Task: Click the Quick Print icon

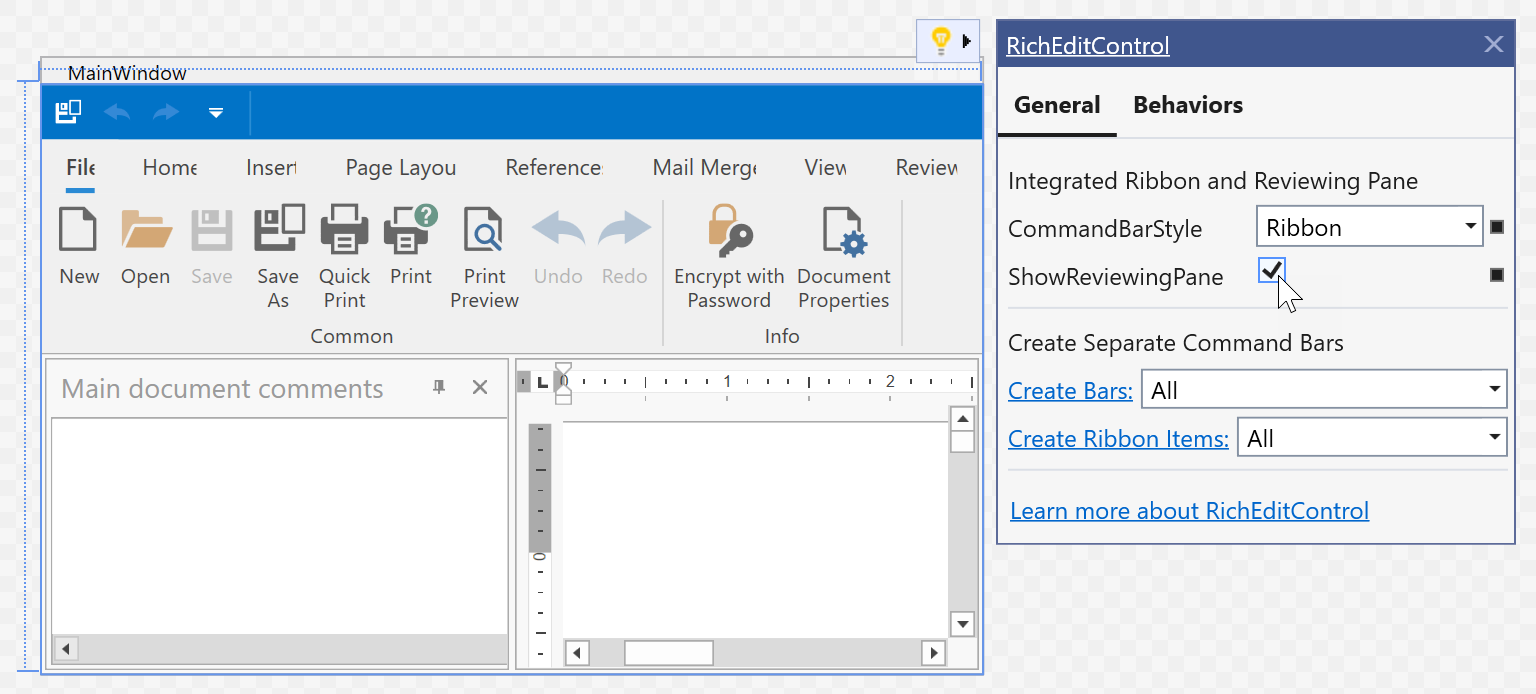Action: [x=344, y=229]
